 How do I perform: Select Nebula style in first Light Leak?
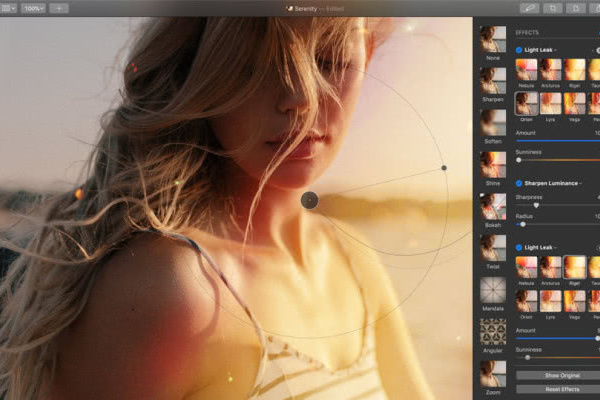(526, 70)
